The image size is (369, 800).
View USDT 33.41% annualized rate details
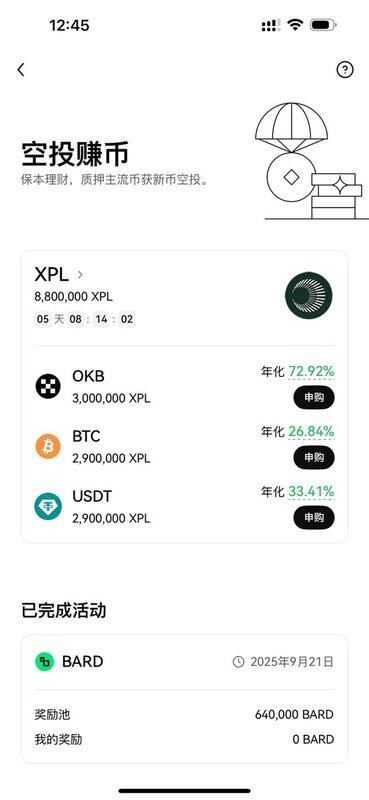click(311, 492)
